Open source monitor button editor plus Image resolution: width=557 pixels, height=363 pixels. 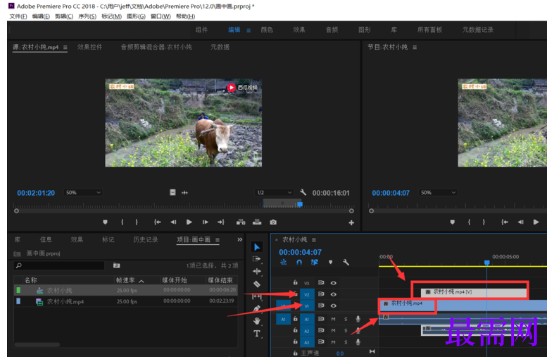click(x=351, y=222)
